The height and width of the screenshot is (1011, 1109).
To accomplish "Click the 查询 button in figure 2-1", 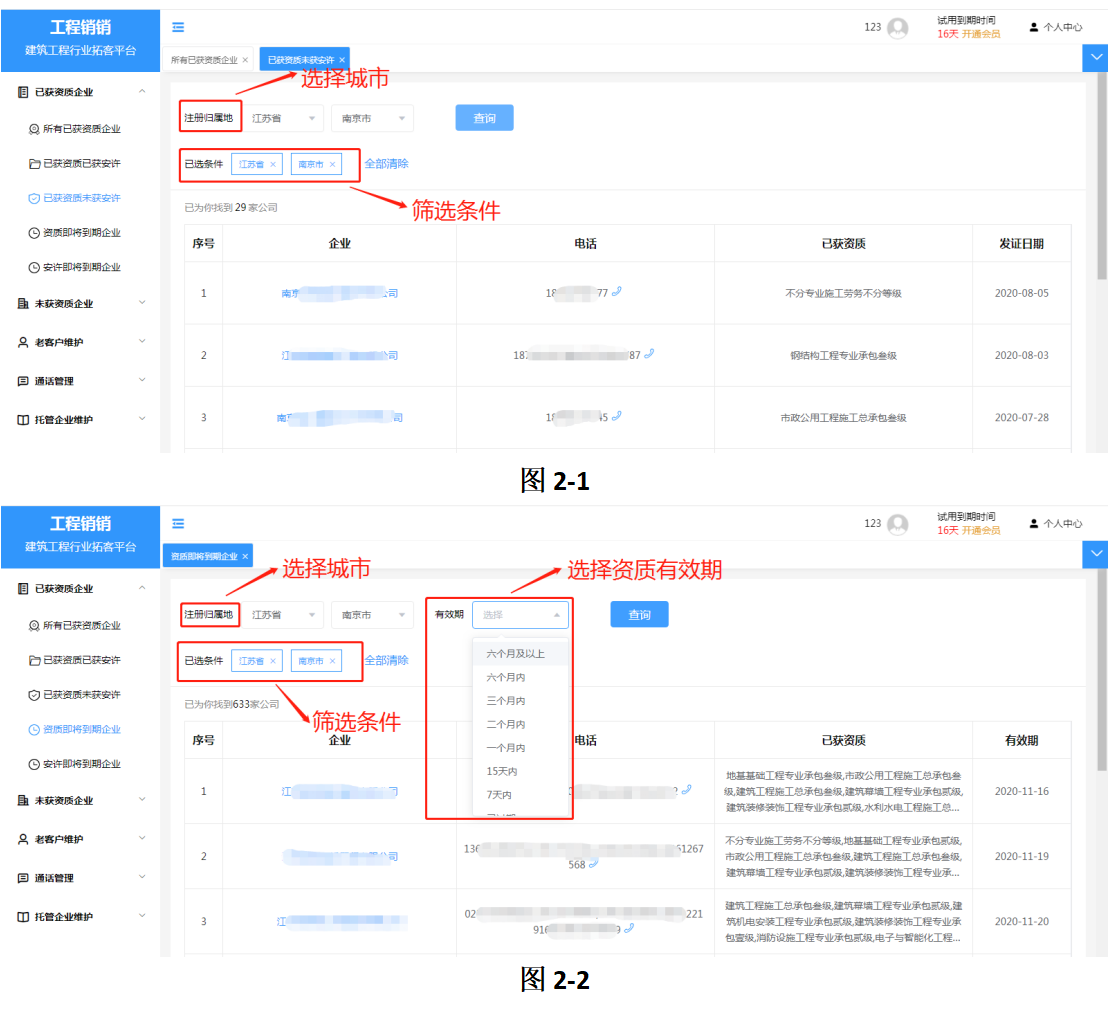I will [484, 118].
